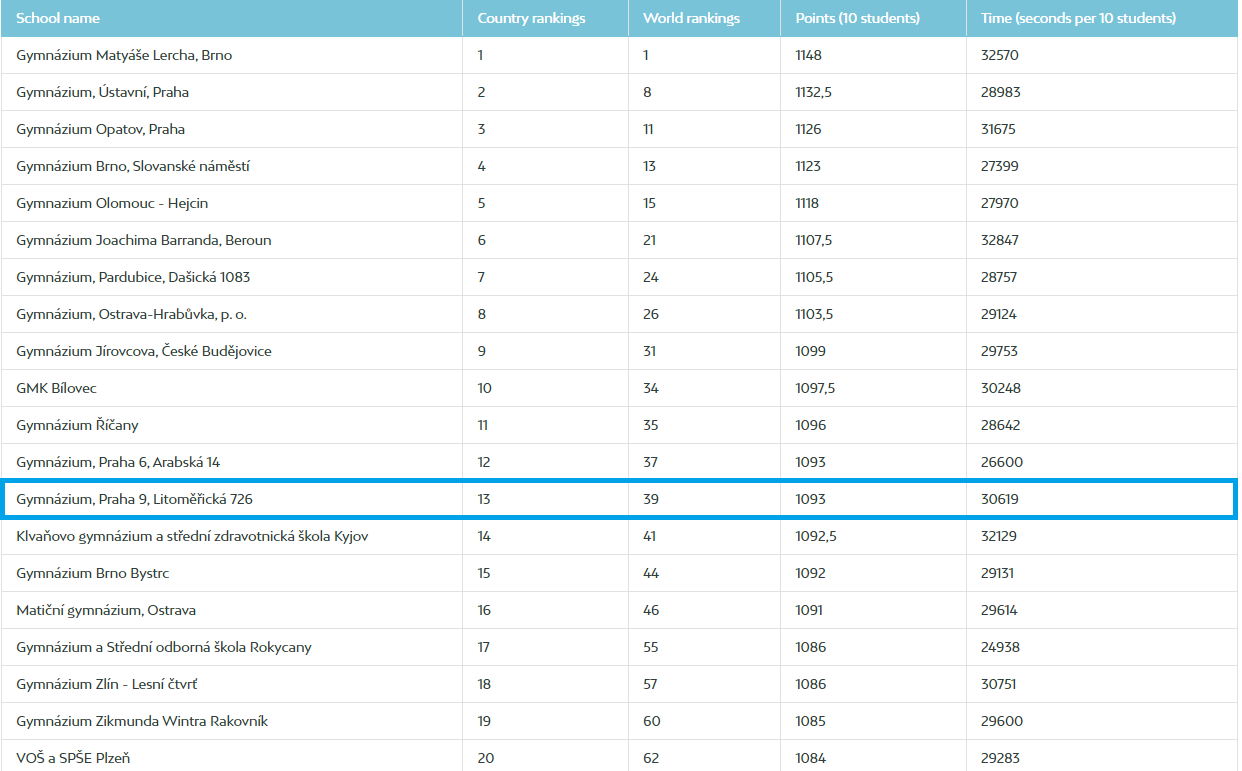Click points value 1132,5
The image size is (1242, 771).
click(x=814, y=92)
